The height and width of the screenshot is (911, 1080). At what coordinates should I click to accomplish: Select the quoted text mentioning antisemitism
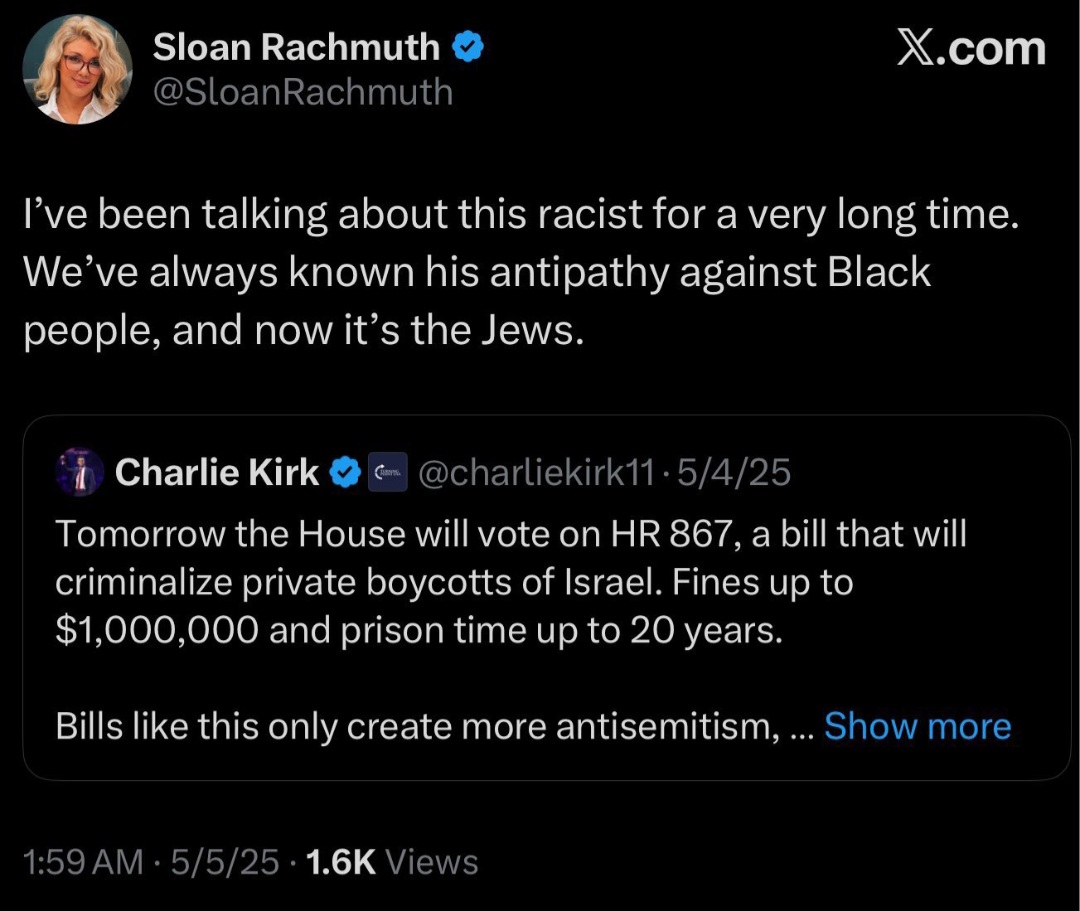click(x=435, y=726)
